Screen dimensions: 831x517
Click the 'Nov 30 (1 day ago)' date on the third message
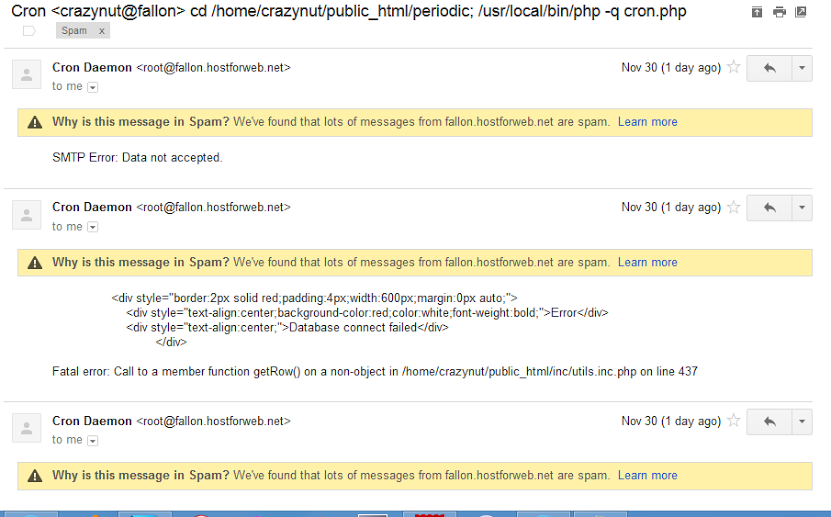pyautogui.click(x=671, y=422)
